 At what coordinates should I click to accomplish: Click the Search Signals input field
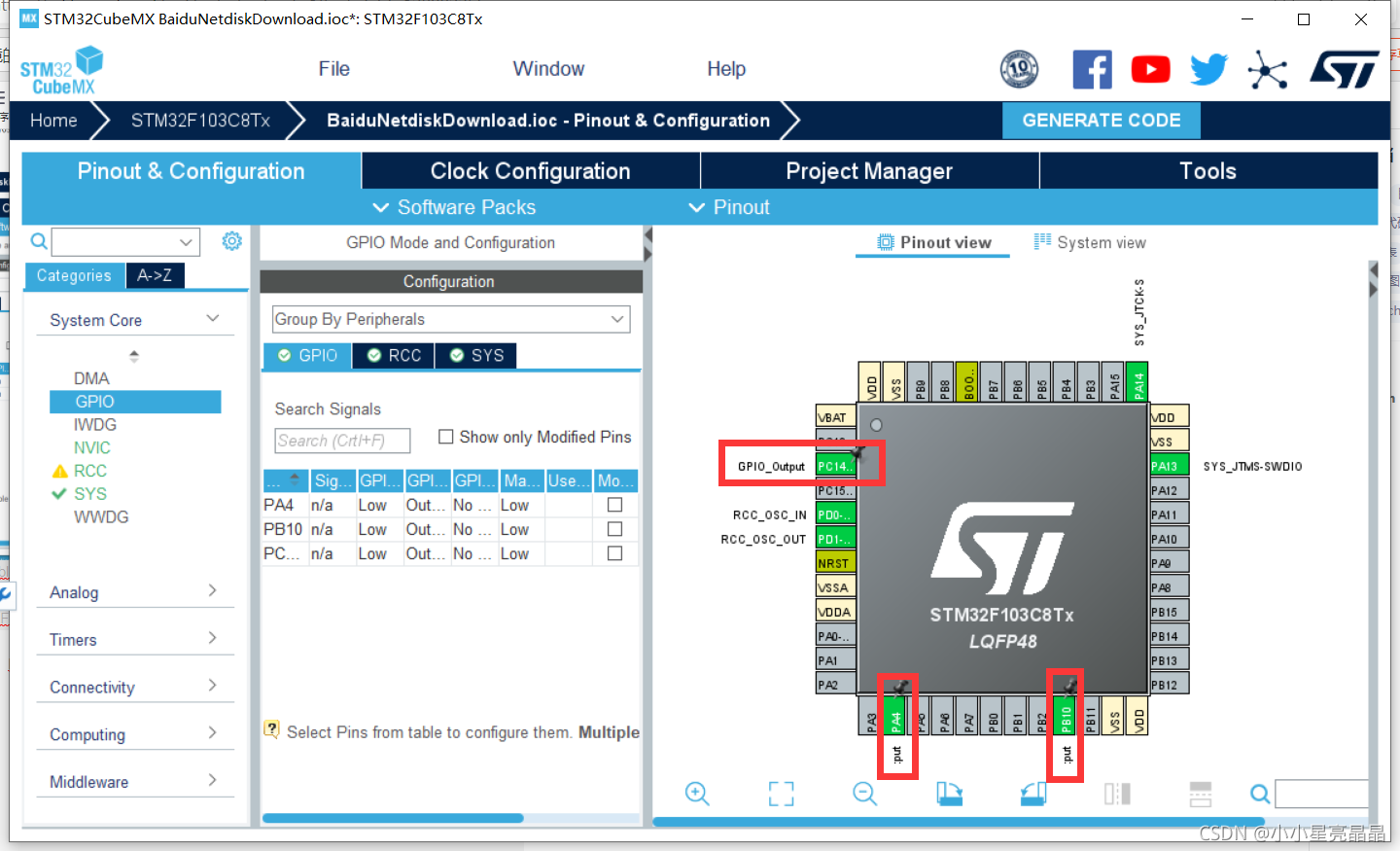[342, 441]
